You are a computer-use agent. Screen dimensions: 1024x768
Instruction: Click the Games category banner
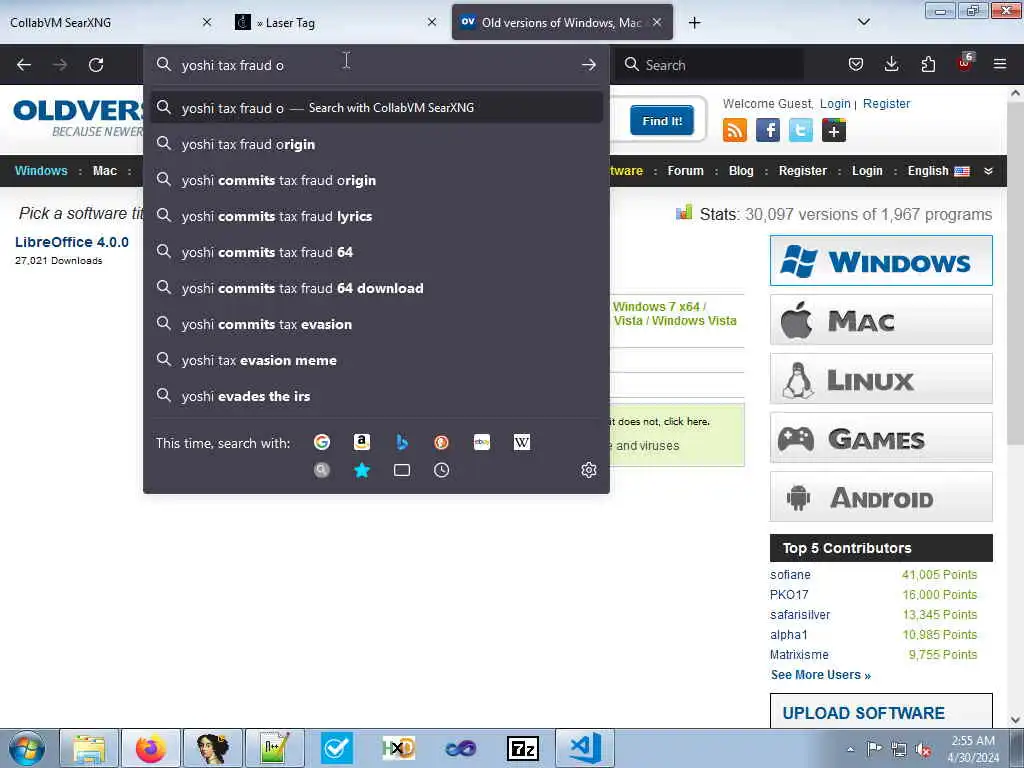pos(881,438)
